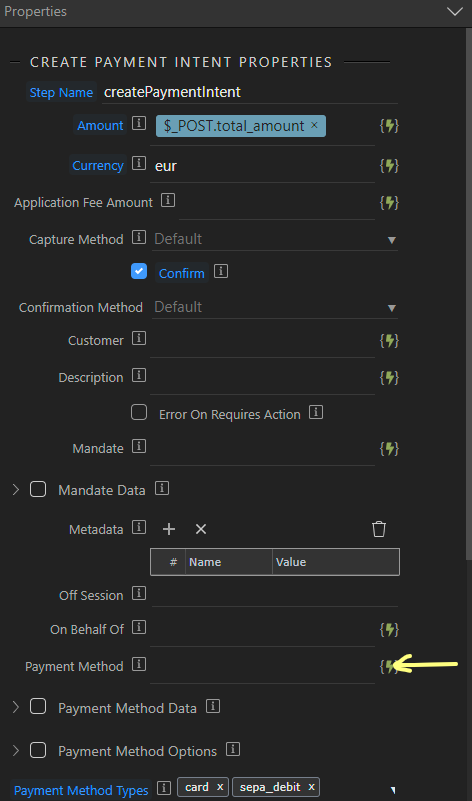472x801 pixels.
Task: Open data binding picker for Amount
Action: (x=389, y=126)
